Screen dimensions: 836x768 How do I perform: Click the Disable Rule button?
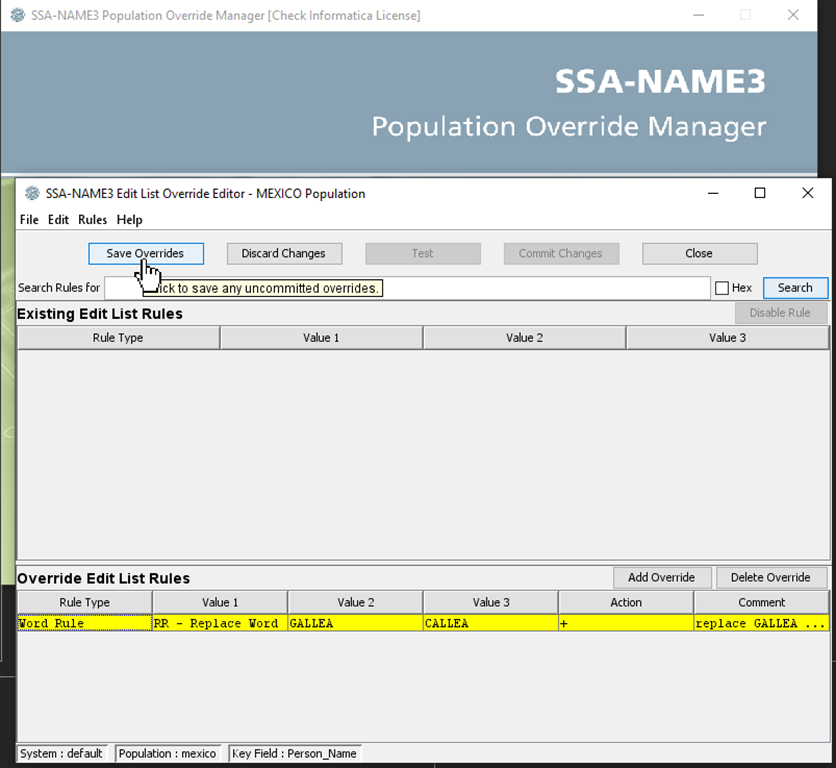[781, 313]
